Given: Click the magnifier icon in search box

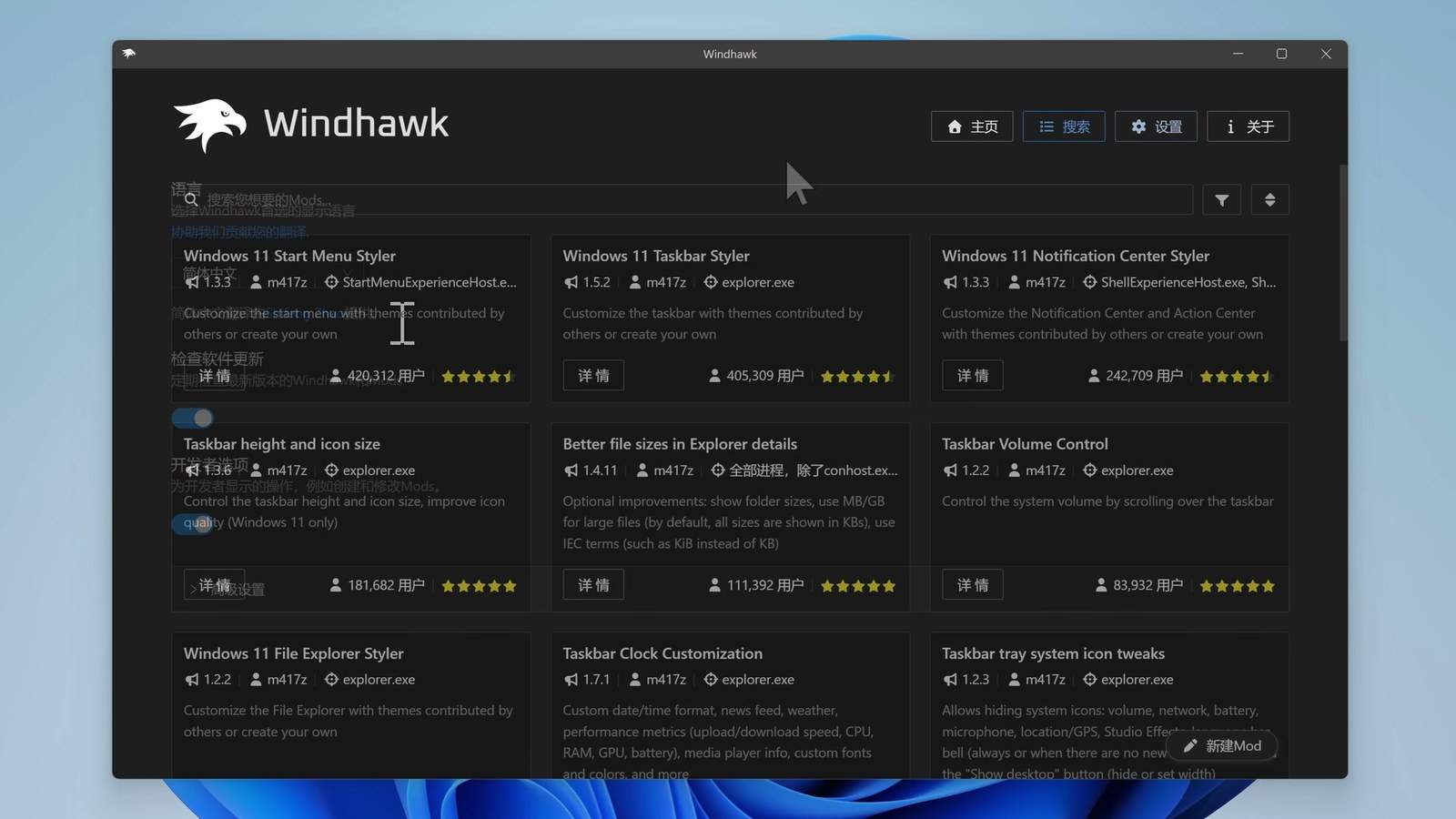Looking at the screenshot, I should coord(191,199).
